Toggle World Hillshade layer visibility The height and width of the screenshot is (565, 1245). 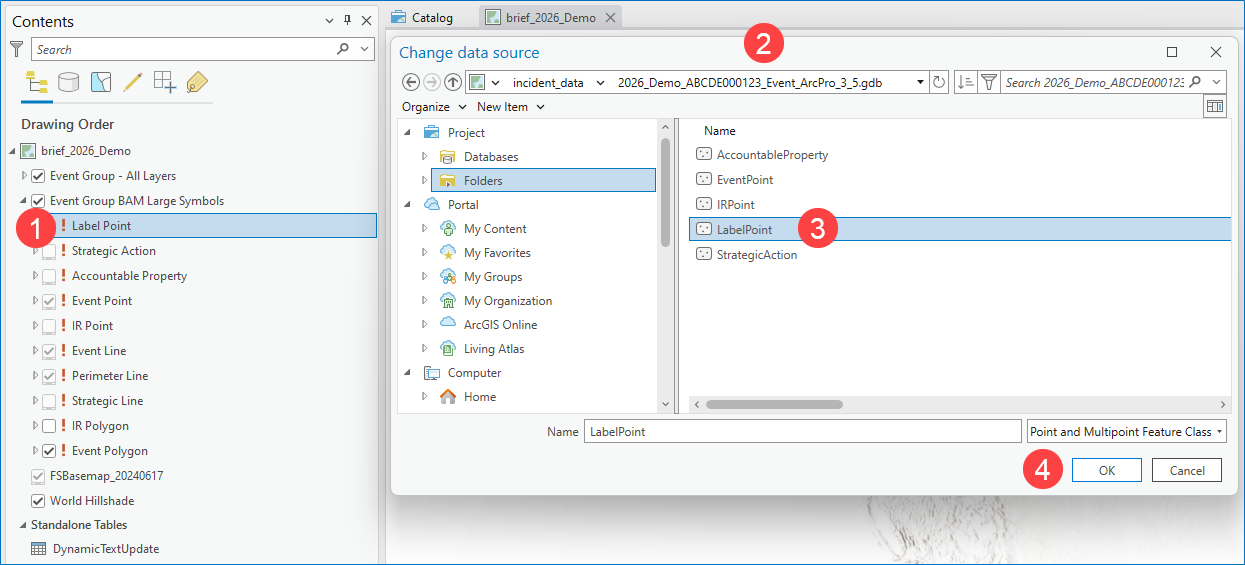point(39,501)
